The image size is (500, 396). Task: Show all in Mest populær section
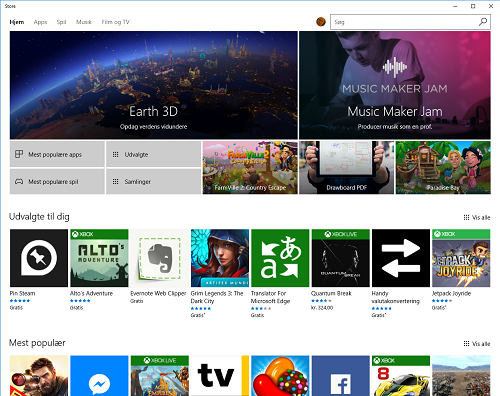coord(477,344)
